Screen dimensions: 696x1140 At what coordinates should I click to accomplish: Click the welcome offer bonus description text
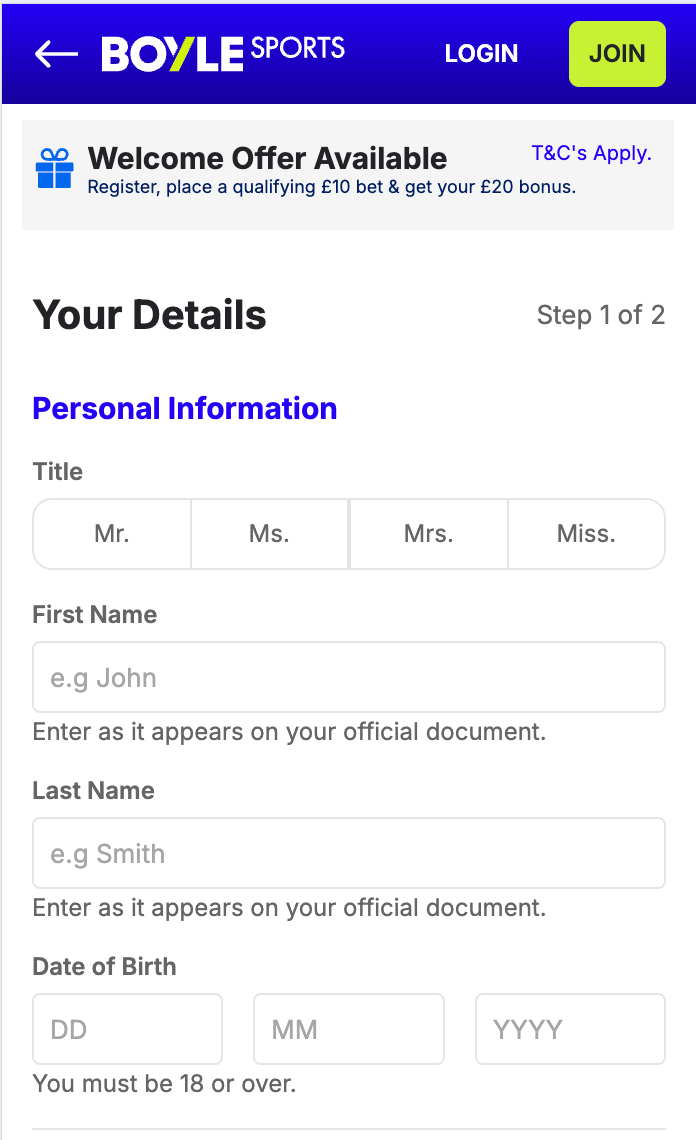tap(332, 187)
